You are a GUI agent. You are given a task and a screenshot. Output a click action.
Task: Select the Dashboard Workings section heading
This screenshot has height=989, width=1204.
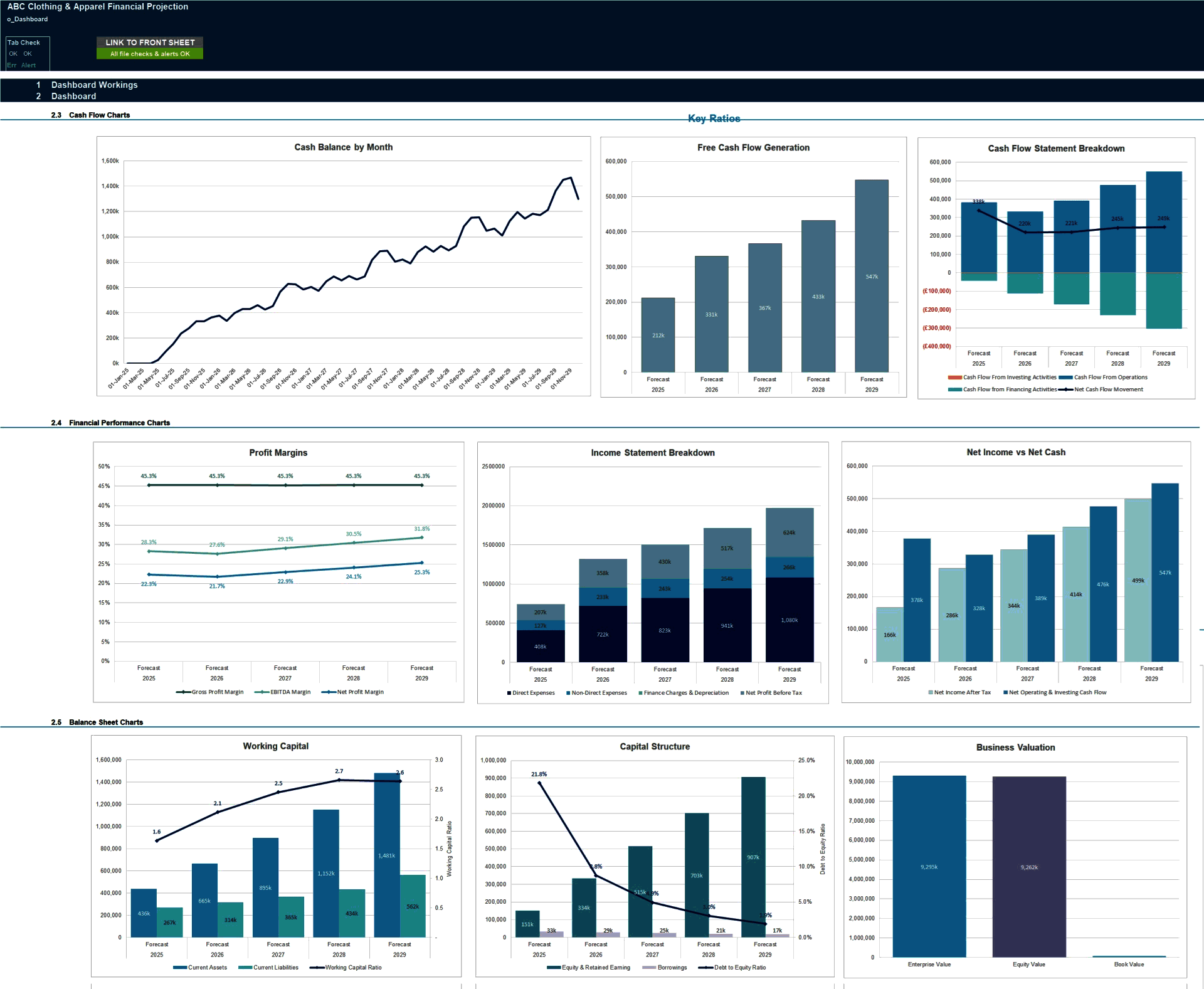pyautogui.click(x=94, y=85)
